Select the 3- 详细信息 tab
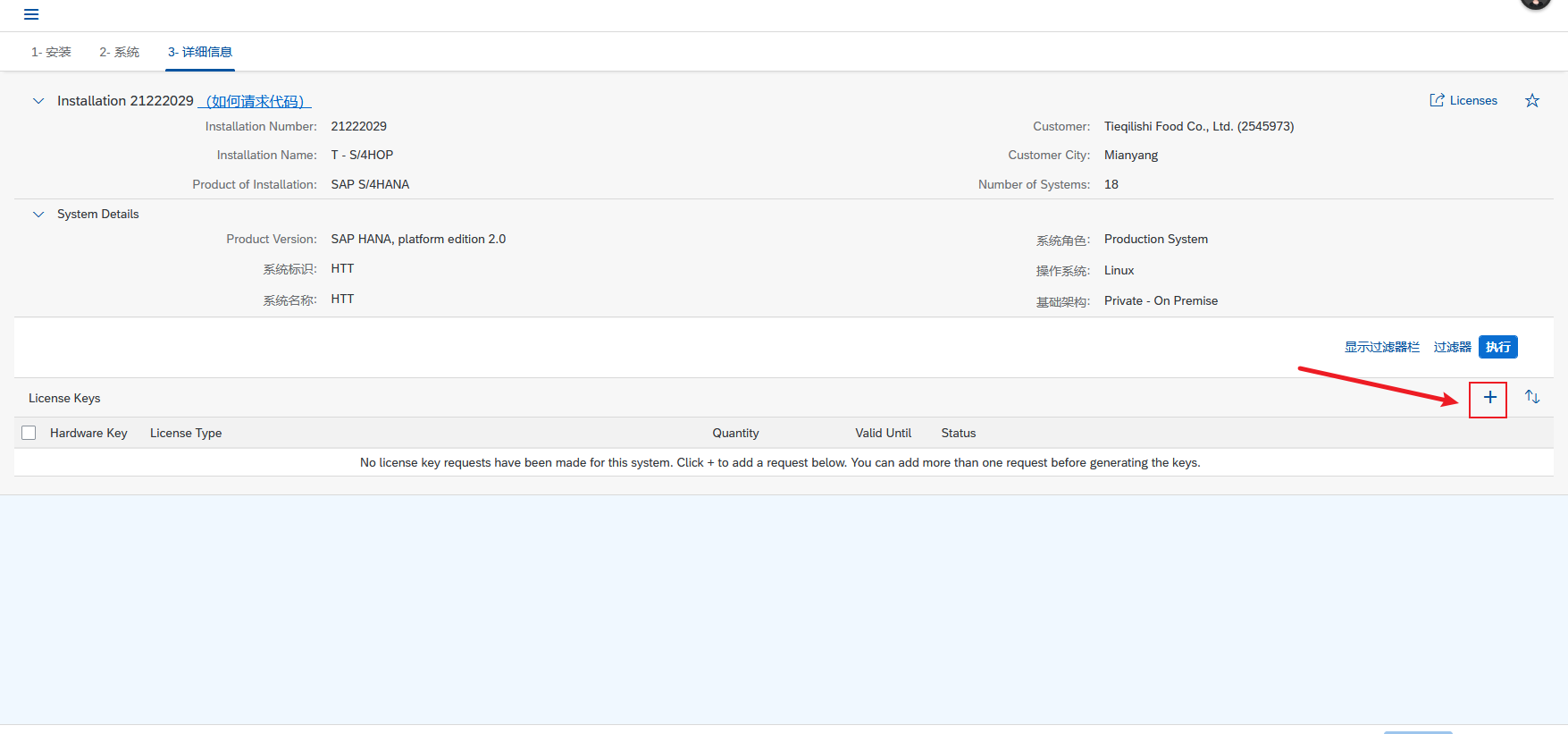 pyautogui.click(x=200, y=52)
